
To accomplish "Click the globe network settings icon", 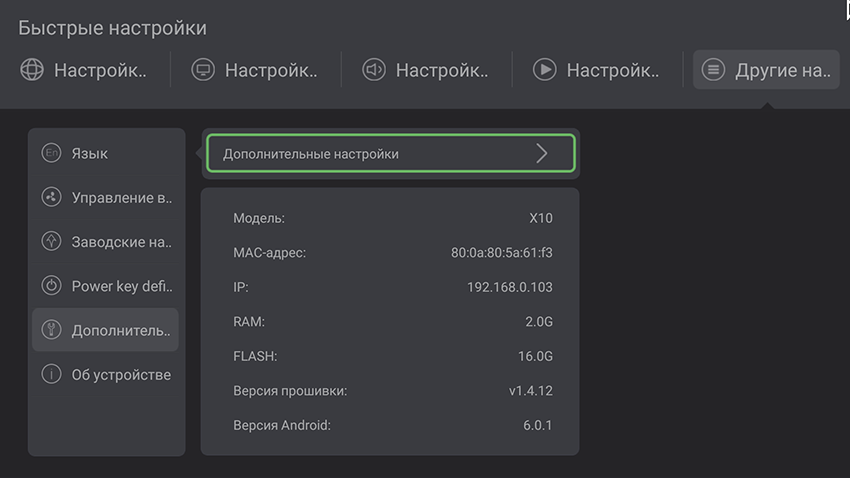I will 32,70.
